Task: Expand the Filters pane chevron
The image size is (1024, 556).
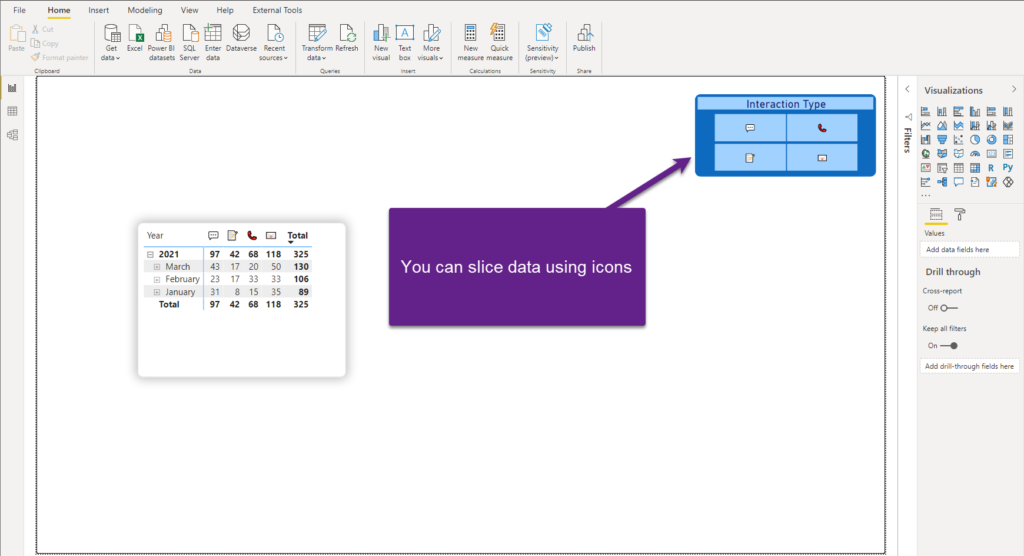Action: point(907,90)
